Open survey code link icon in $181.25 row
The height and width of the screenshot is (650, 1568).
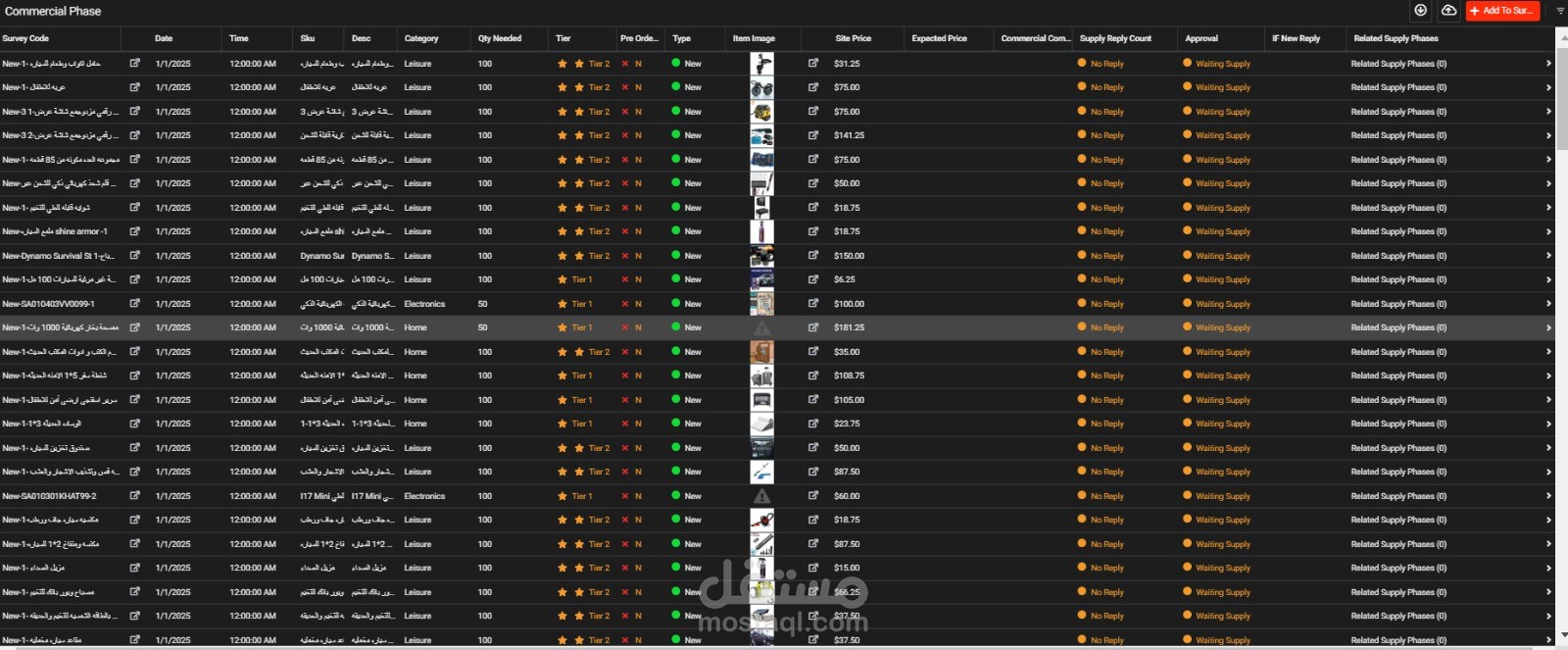click(135, 327)
